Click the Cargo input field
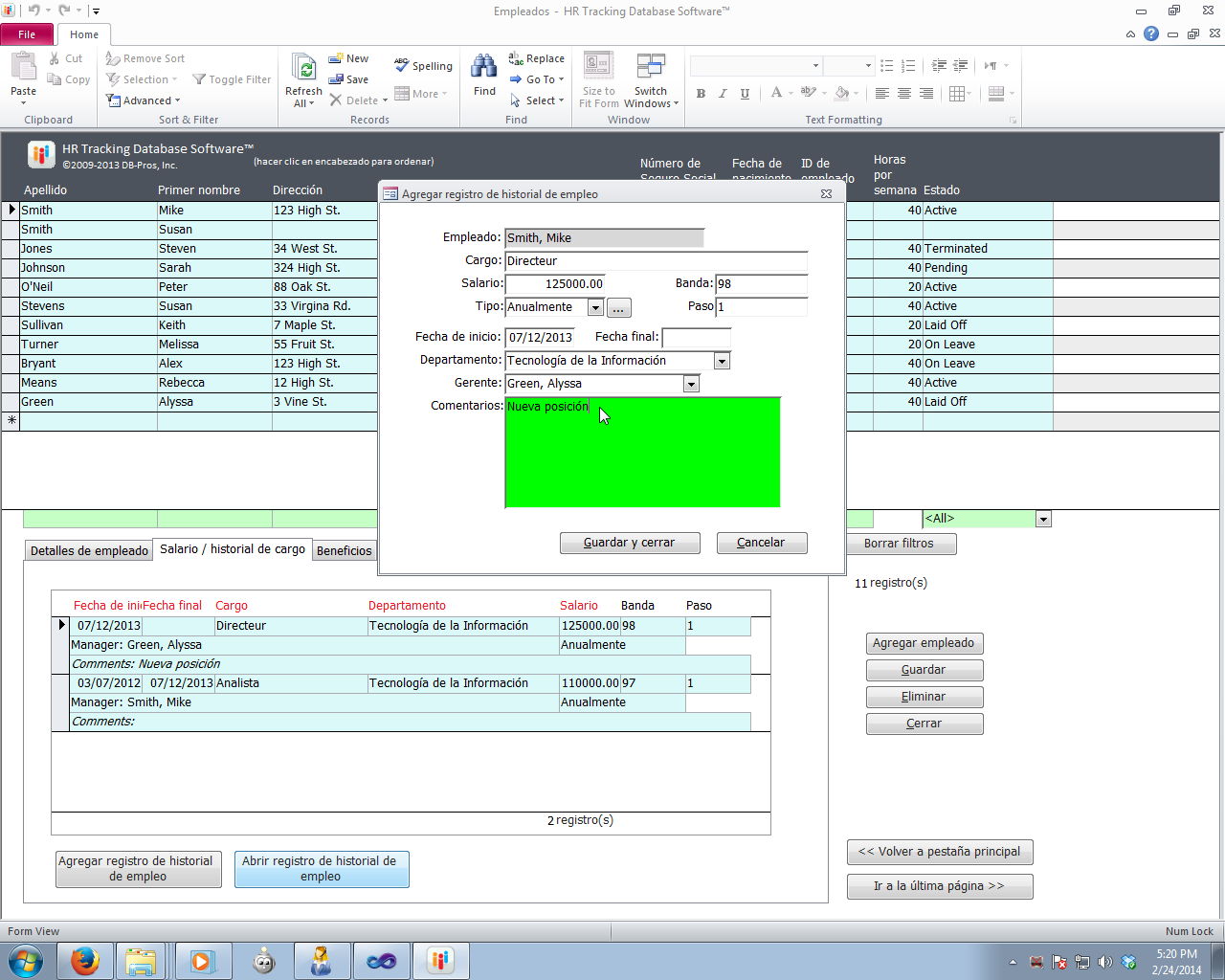The image size is (1225, 980). pos(657,261)
